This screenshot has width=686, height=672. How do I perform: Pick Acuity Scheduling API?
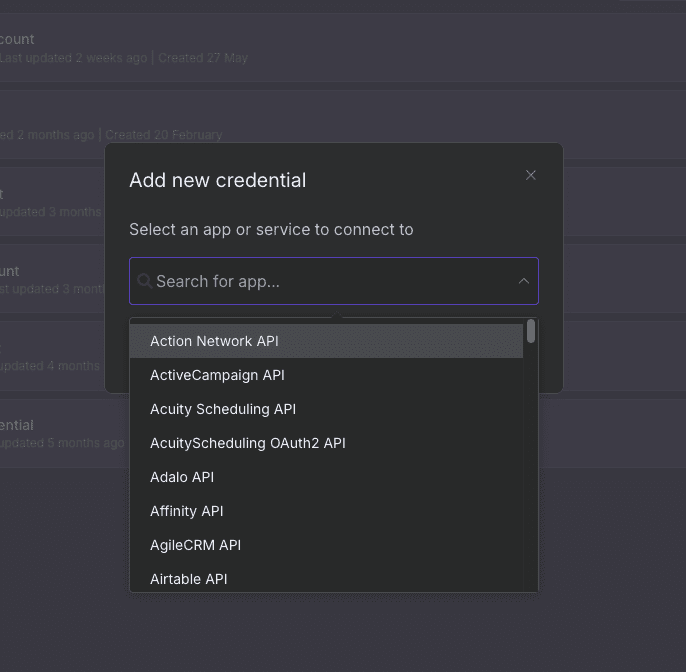[223, 409]
